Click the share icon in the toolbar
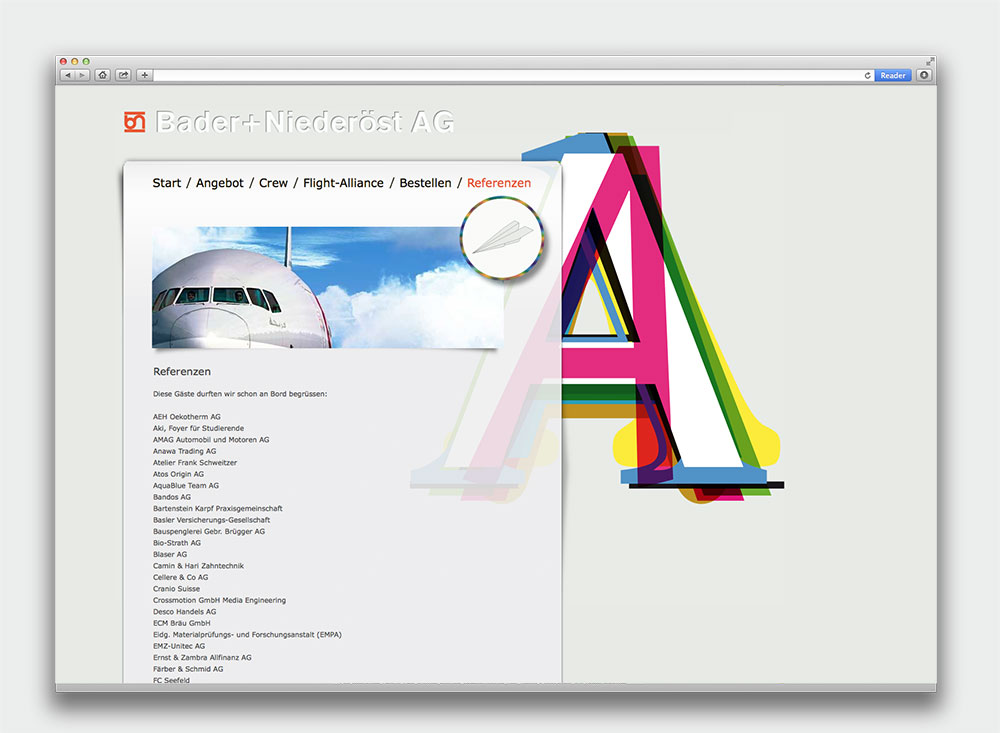The image size is (1000, 733). coord(123,75)
